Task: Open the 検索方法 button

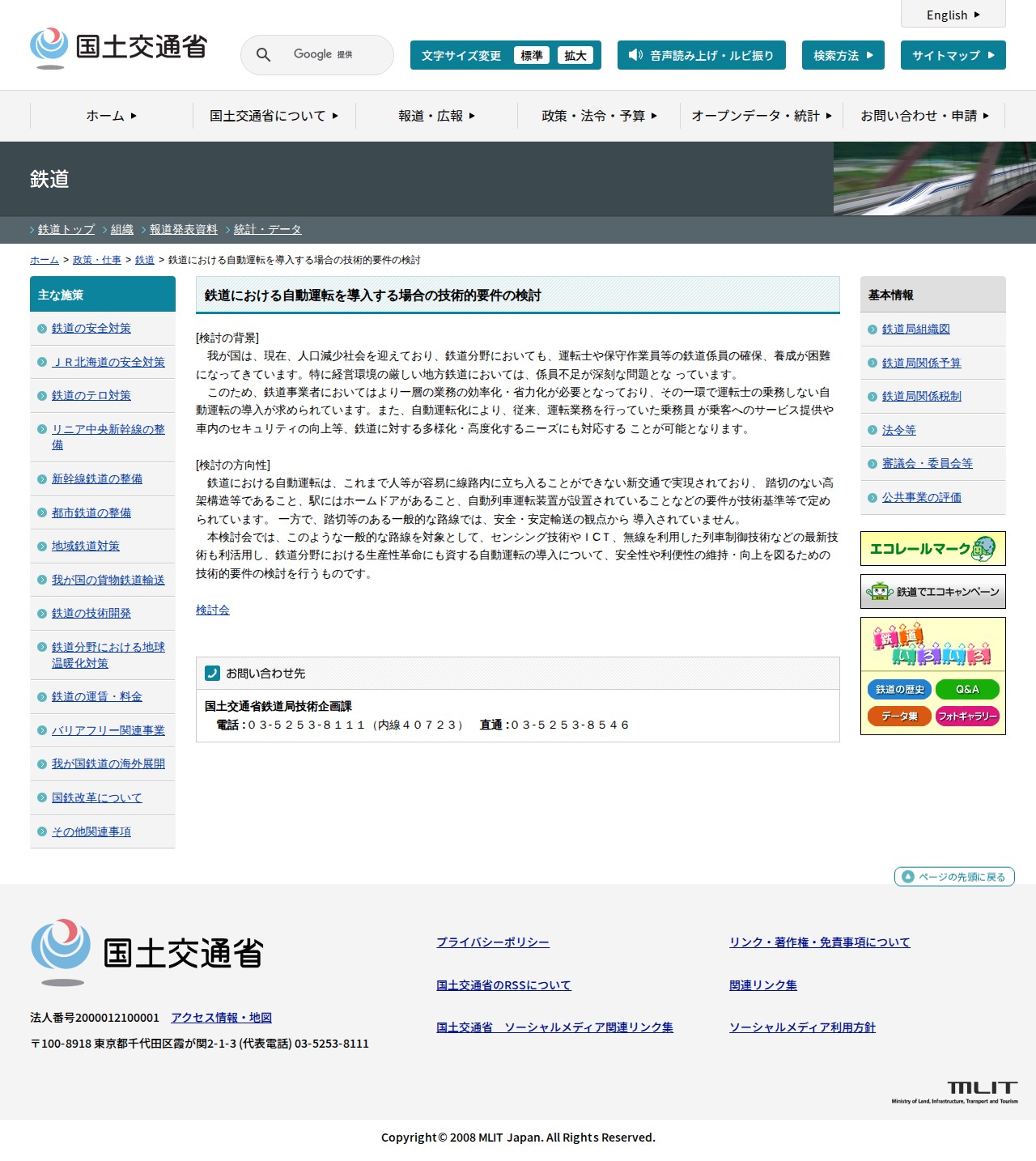Action: pyautogui.click(x=843, y=55)
